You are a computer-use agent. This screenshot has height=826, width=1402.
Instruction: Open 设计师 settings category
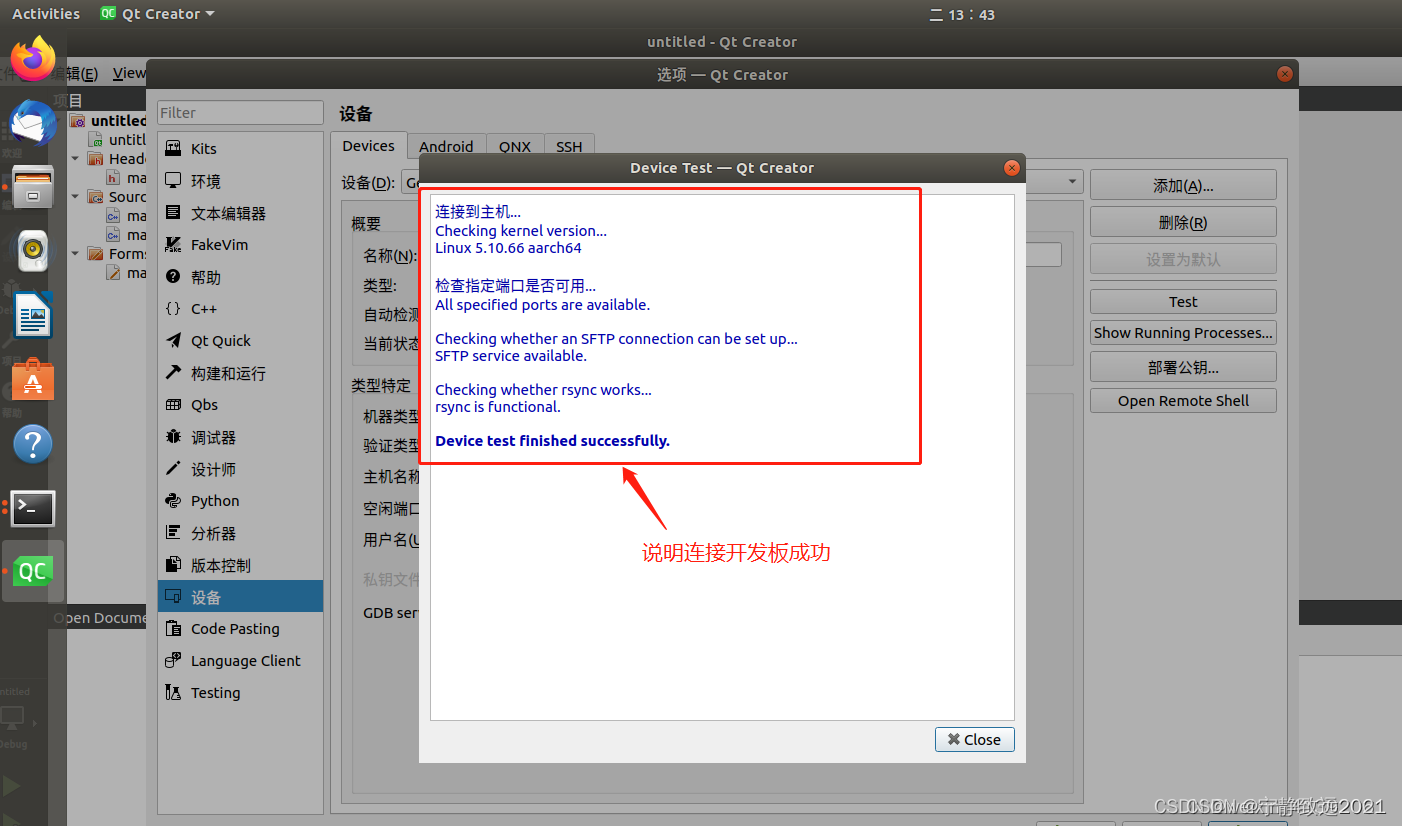[240, 469]
